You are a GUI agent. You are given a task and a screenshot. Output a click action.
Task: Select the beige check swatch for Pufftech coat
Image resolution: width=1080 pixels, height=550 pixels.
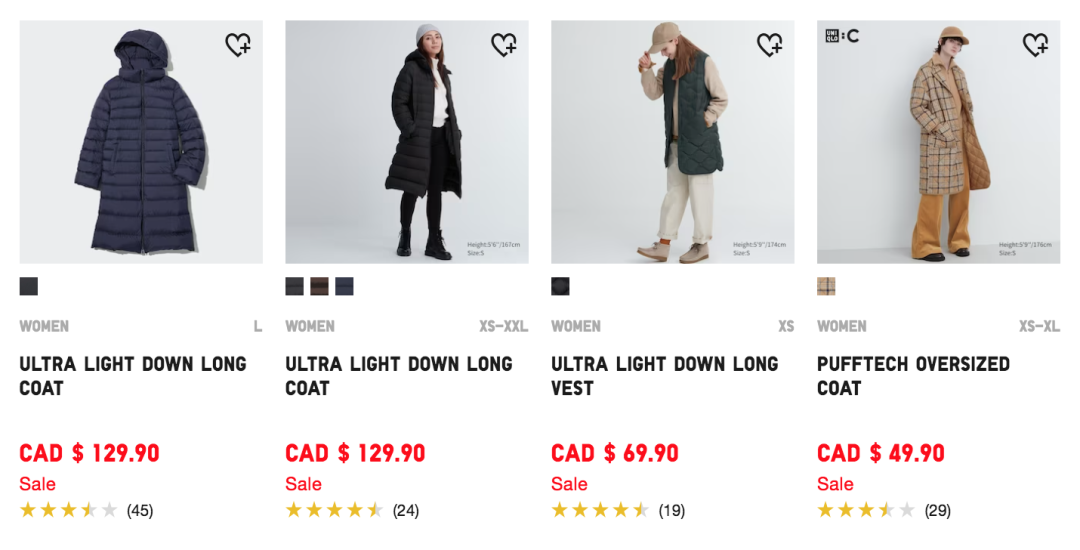(x=826, y=287)
